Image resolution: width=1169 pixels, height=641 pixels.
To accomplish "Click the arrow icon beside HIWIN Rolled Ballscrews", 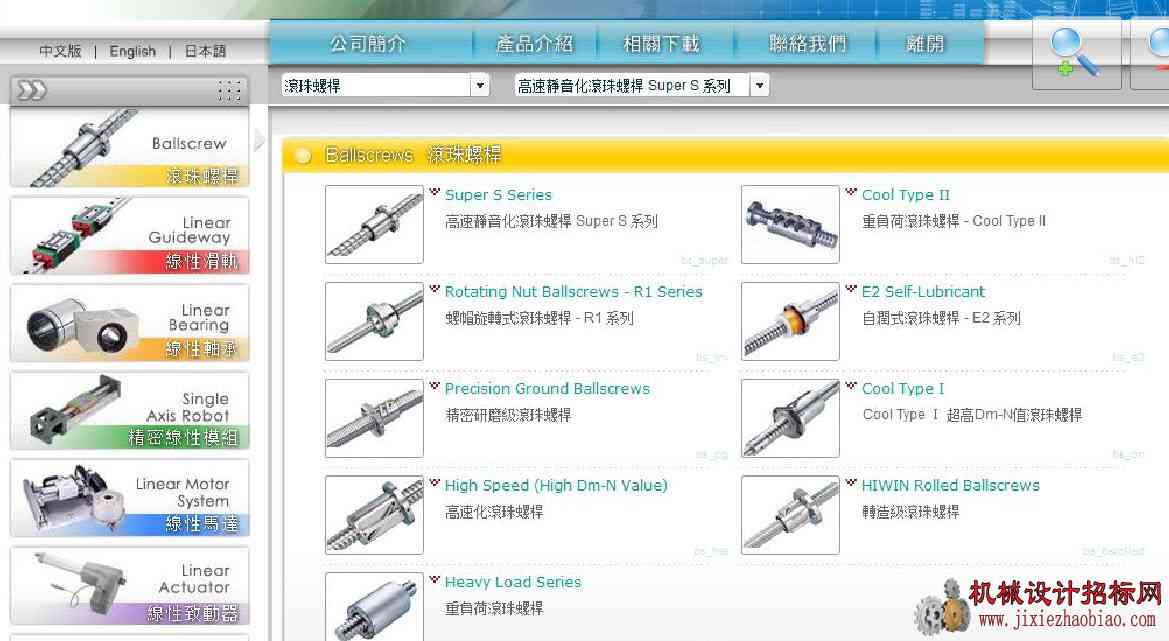I will click(851, 483).
